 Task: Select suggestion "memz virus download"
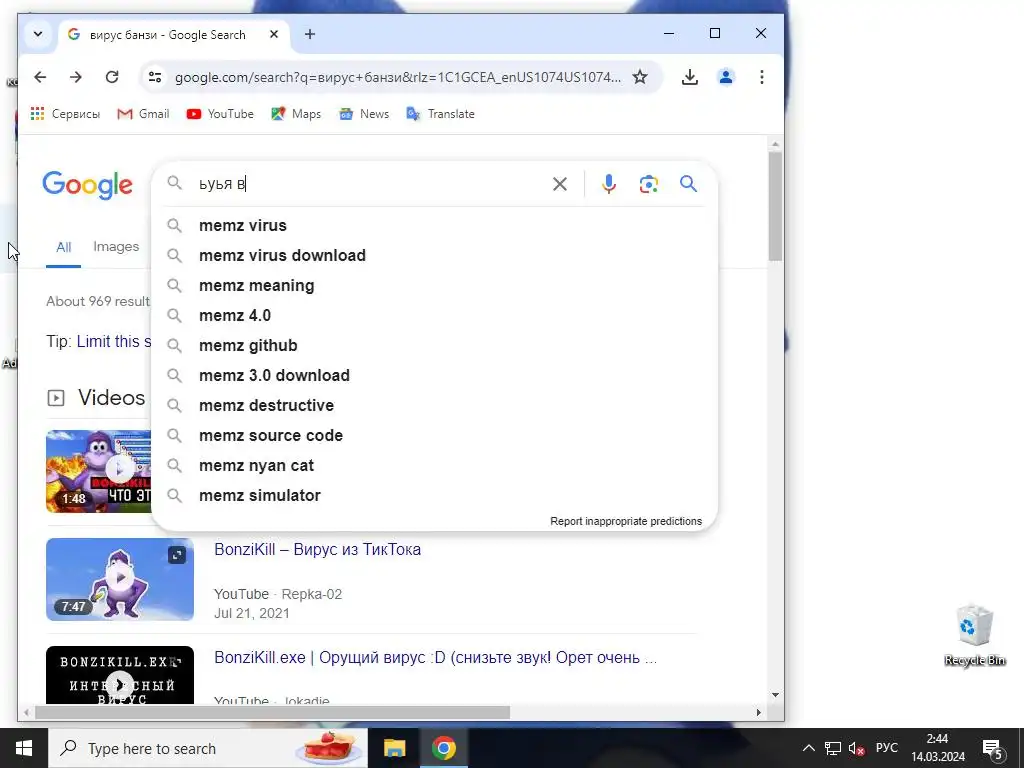tap(434, 255)
